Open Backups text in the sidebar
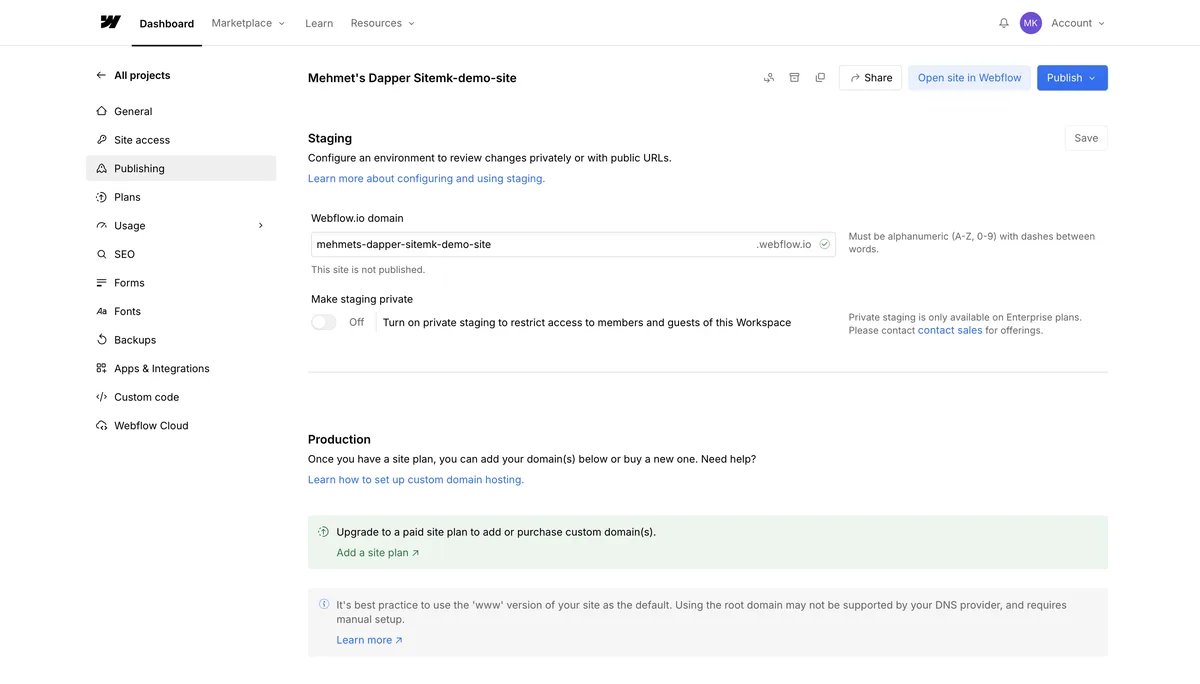Screen dimensions: 1200x684 135,340
